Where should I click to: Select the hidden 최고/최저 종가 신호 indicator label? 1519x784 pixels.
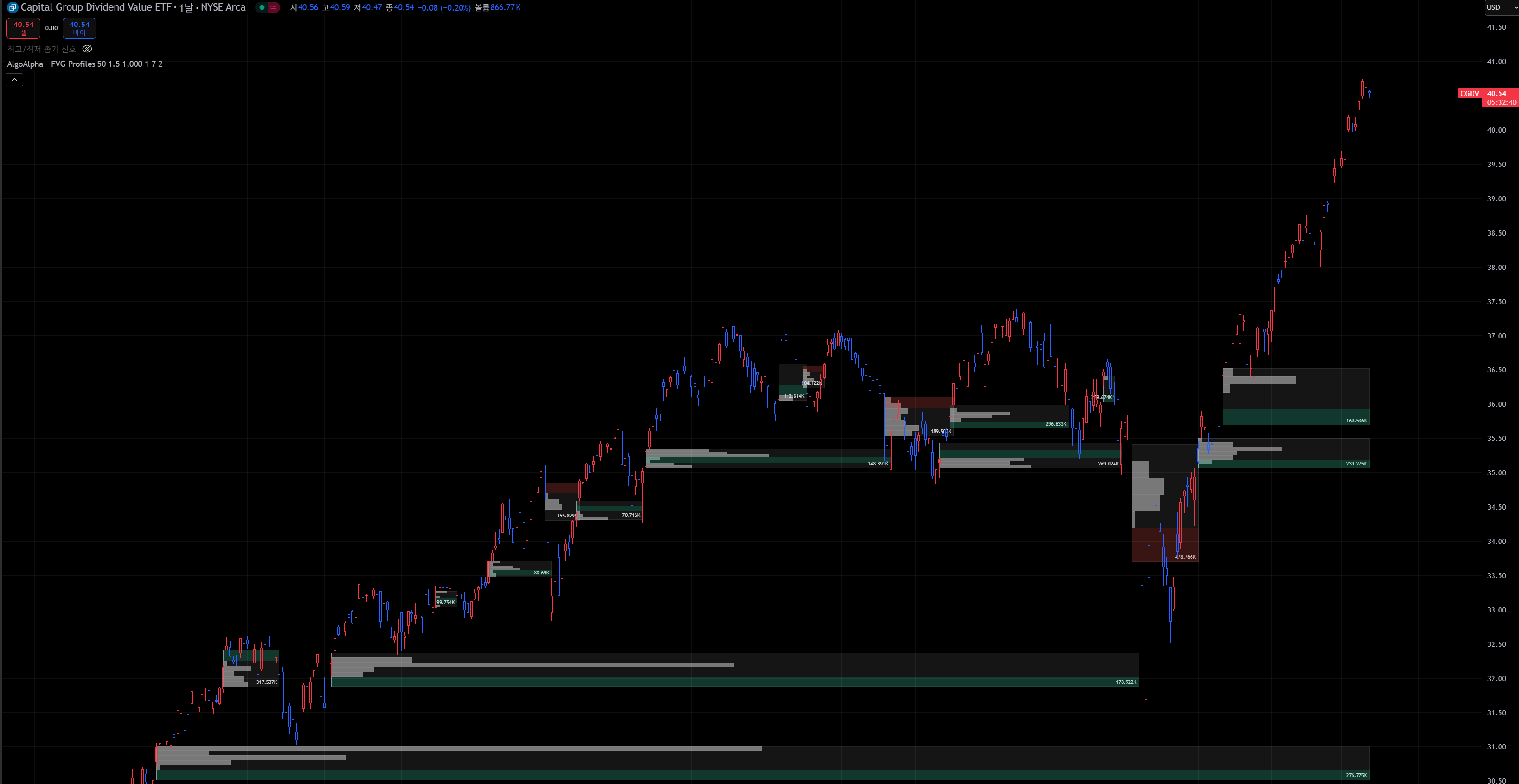click(41, 49)
